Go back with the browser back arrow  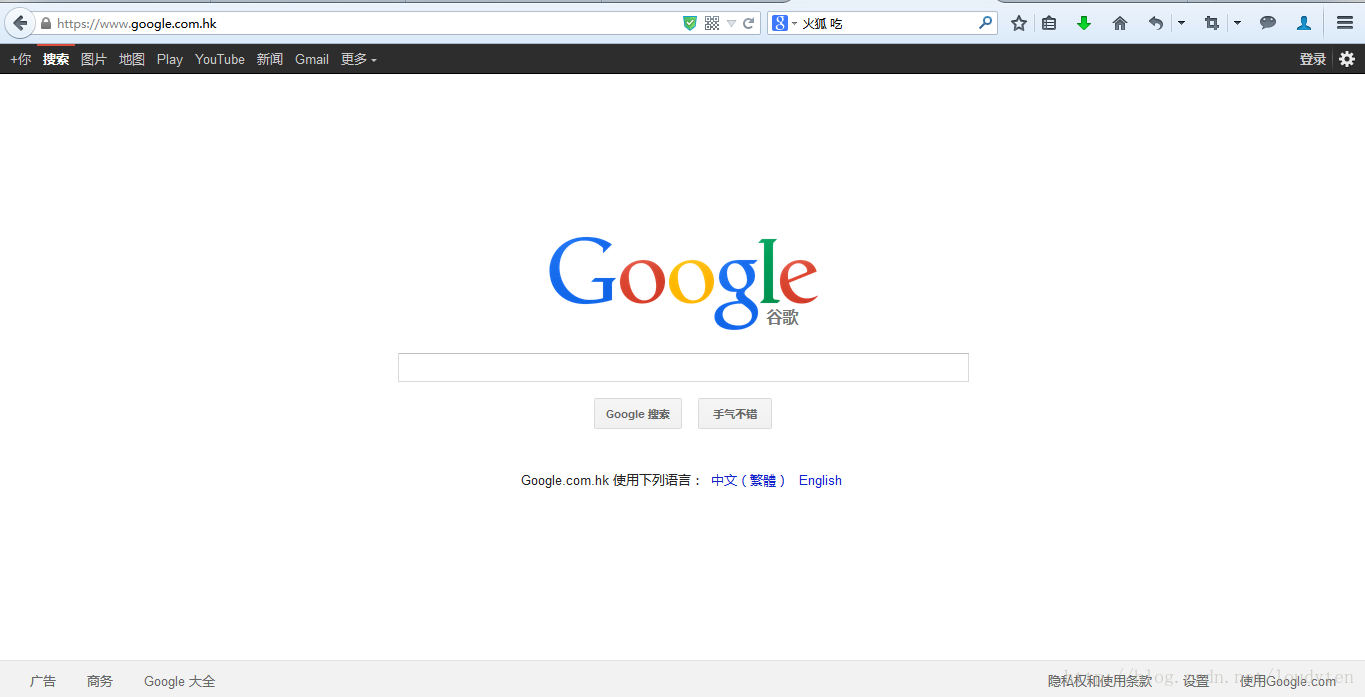pos(20,23)
